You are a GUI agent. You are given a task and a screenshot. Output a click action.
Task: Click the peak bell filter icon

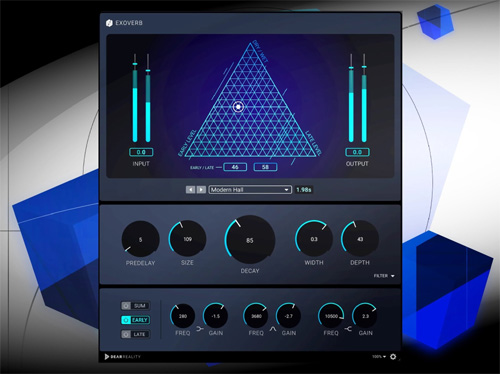[x=273, y=329]
